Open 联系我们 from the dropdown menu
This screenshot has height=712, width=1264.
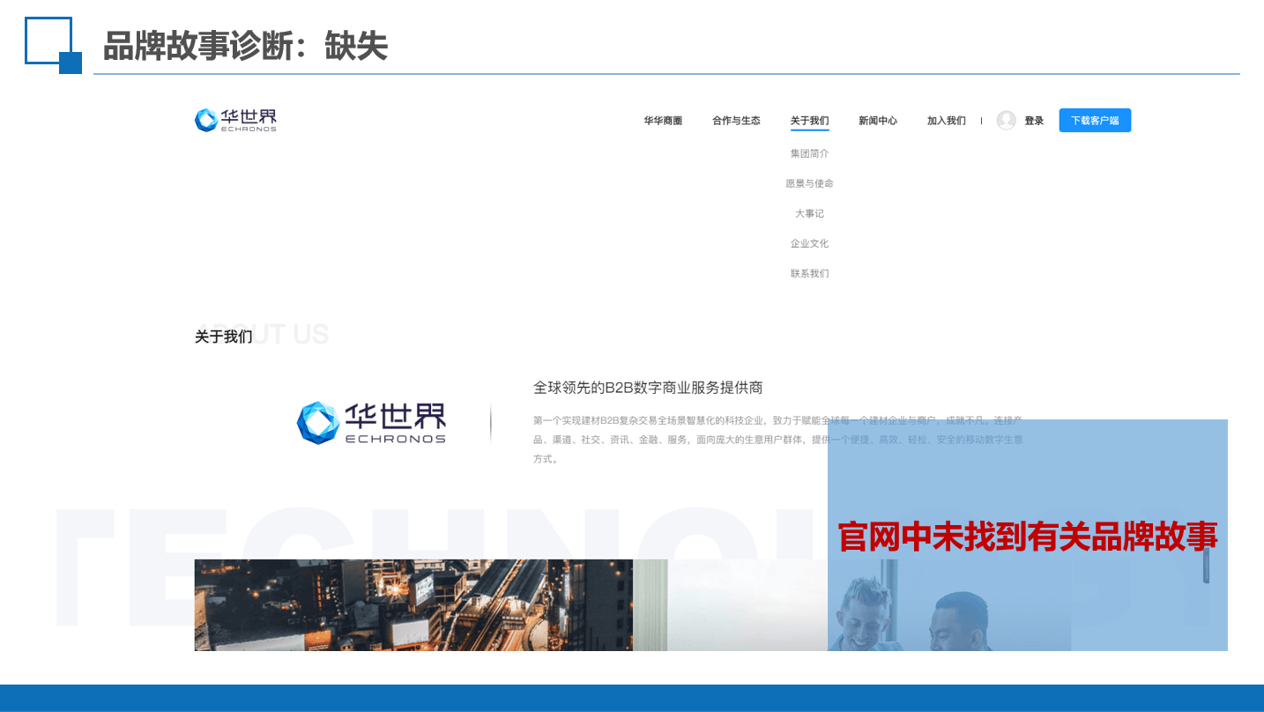pyautogui.click(x=809, y=274)
